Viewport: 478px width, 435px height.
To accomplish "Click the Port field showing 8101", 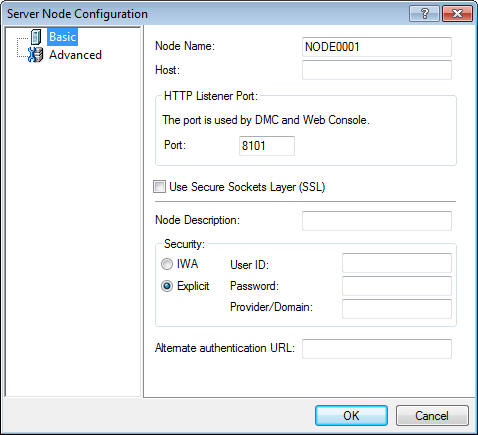I will tap(267, 146).
